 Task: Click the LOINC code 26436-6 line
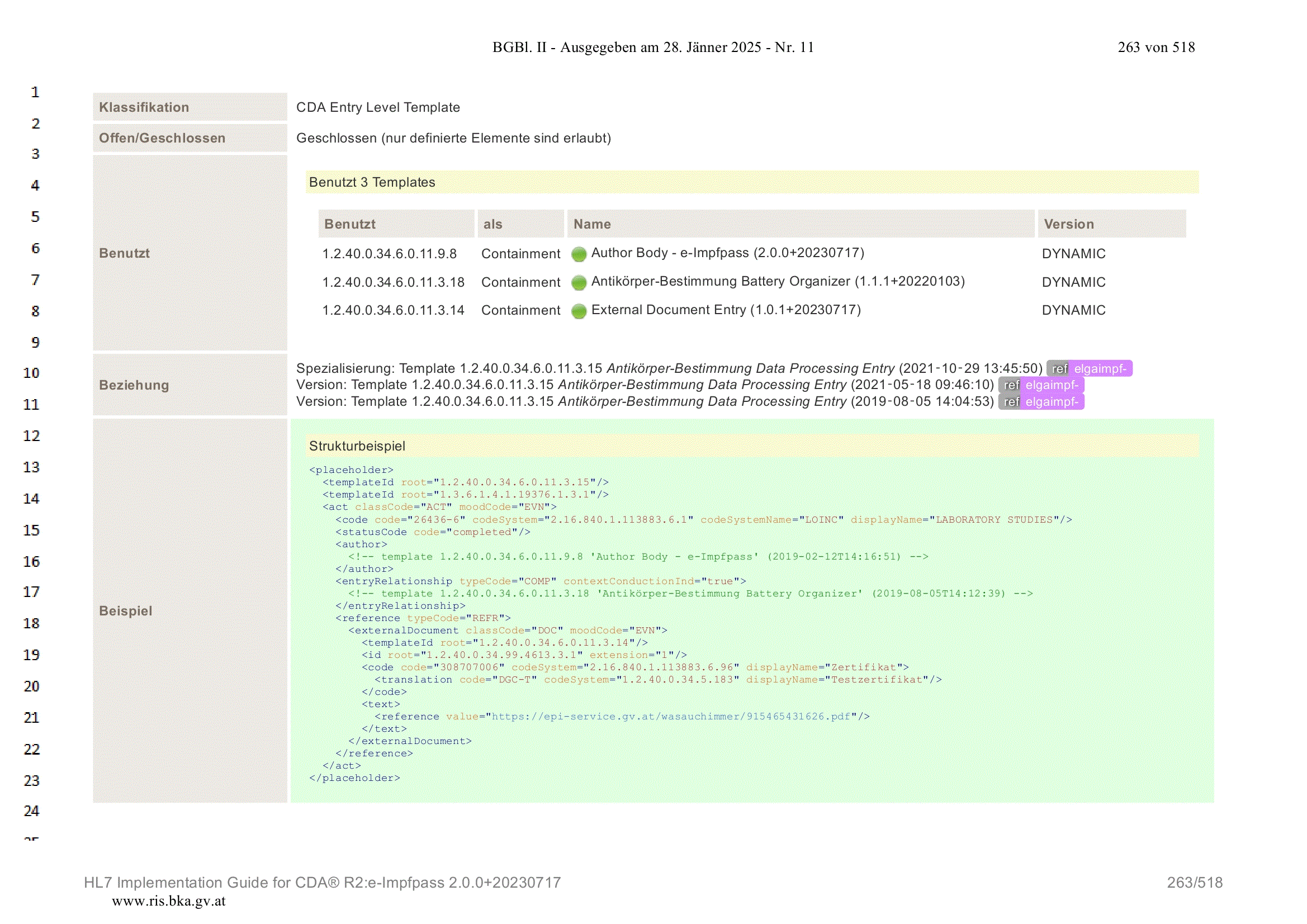pyautogui.click(x=704, y=519)
